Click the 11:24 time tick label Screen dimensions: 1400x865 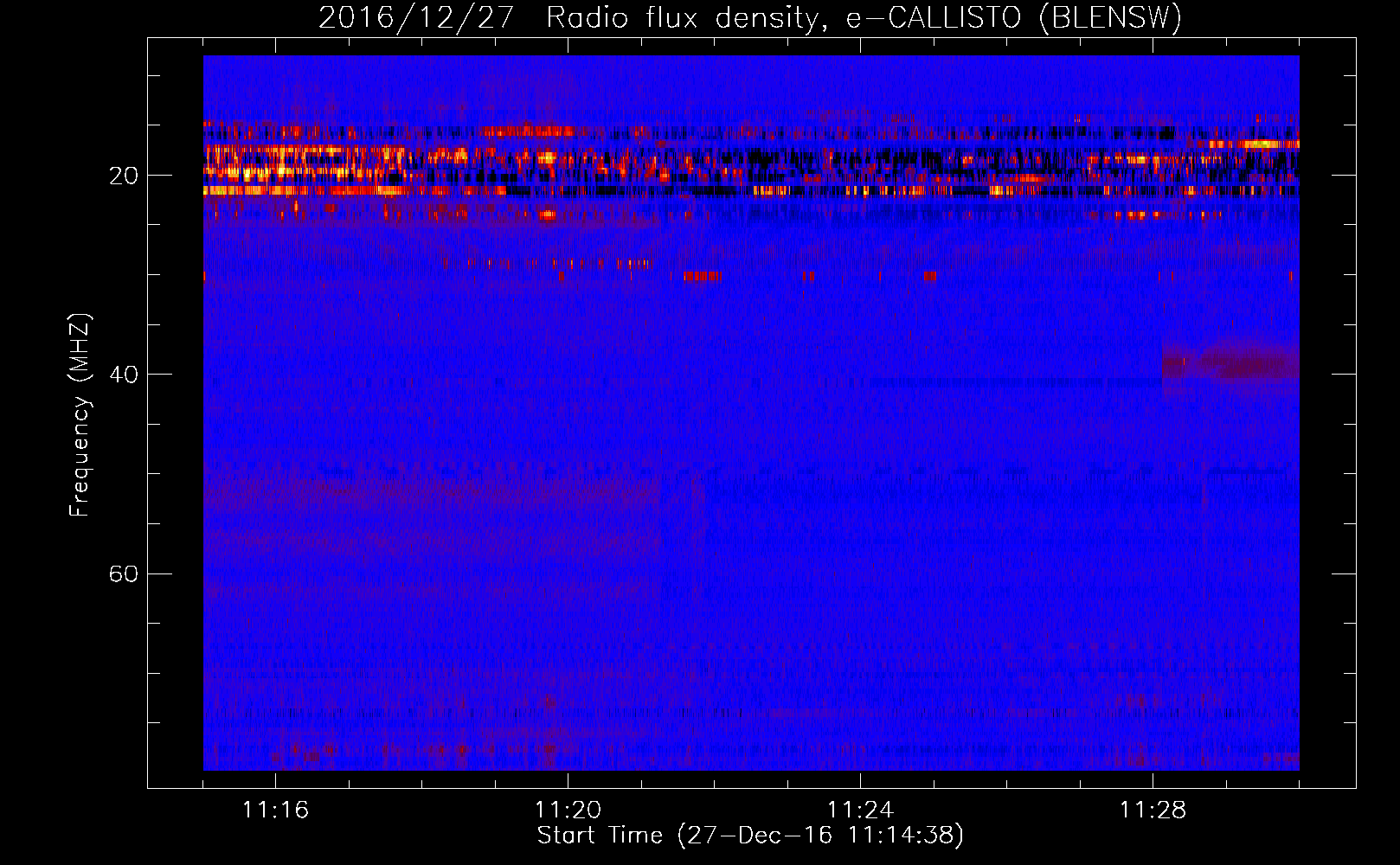(x=860, y=811)
